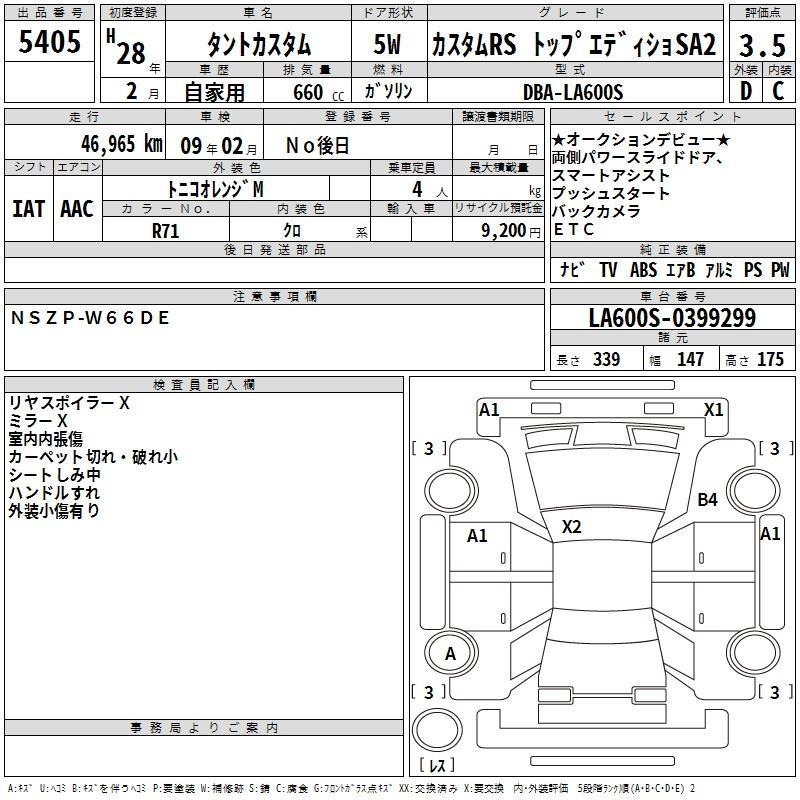The height and width of the screenshot is (800, 800).
Task: Select the A1 mark on the left door
Action: (x=477, y=536)
